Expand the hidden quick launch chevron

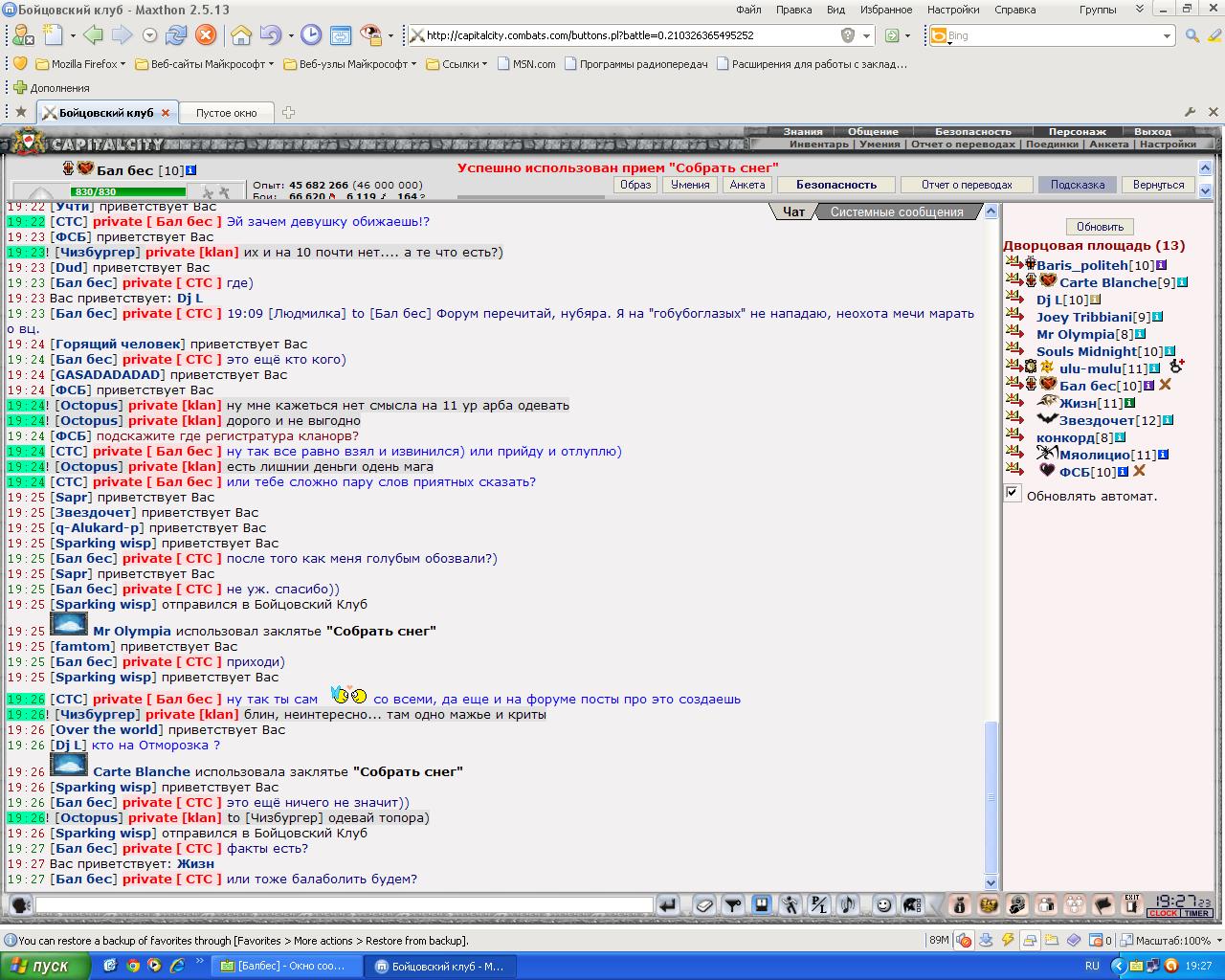pos(200,960)
